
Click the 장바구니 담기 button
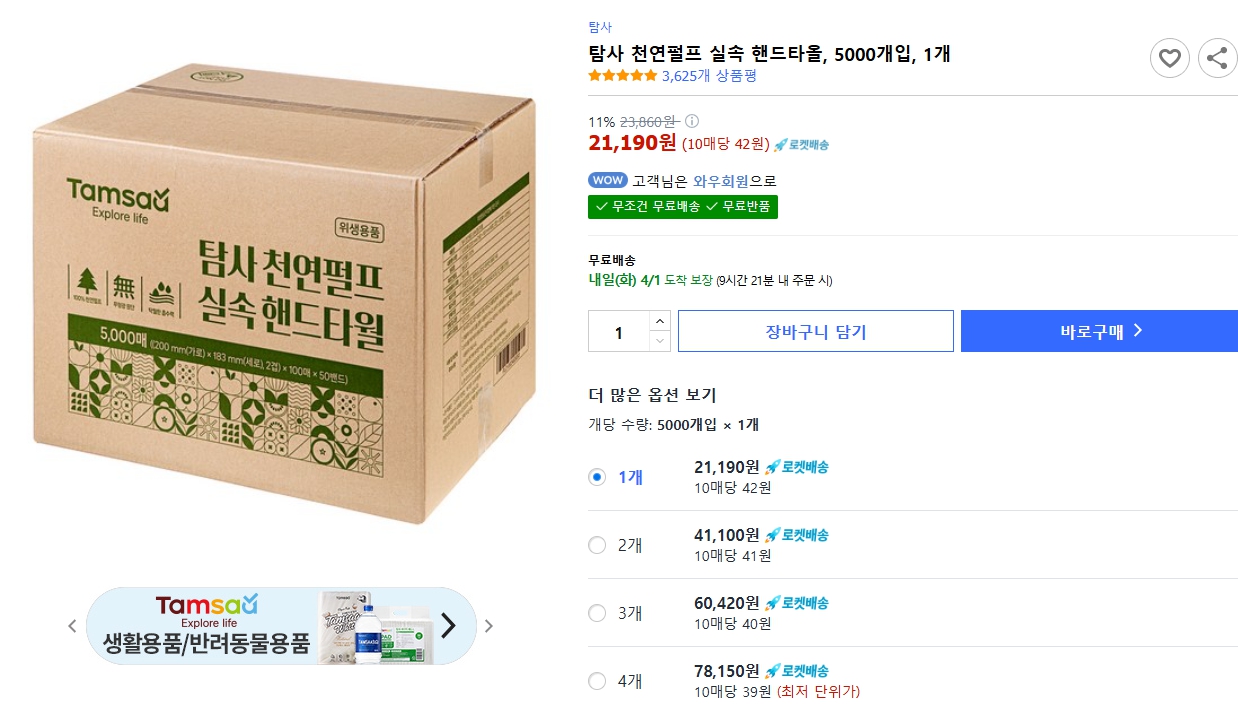point(815,331)
